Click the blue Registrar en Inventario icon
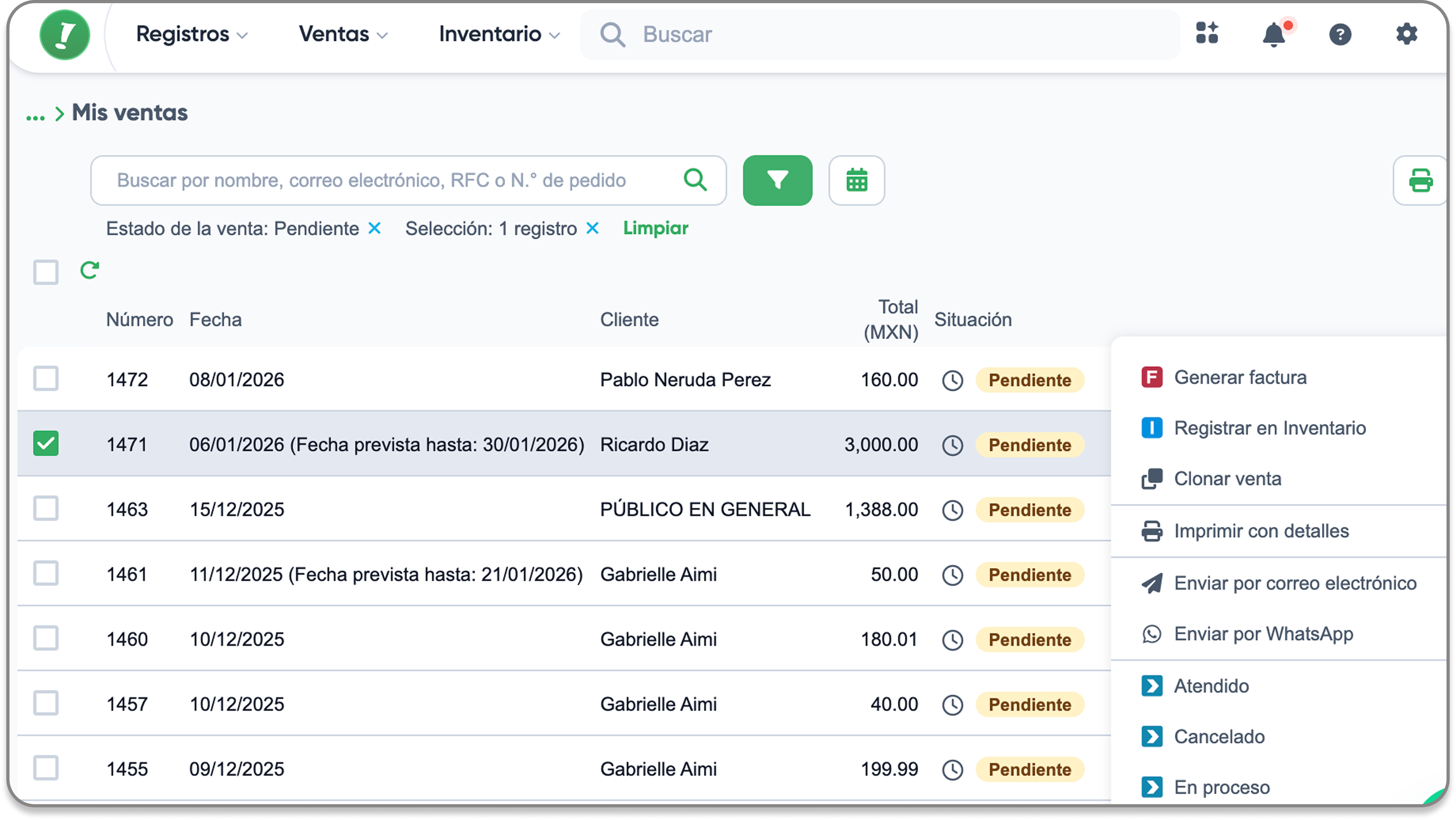Screen dimensions: 1456x820 1152,428
